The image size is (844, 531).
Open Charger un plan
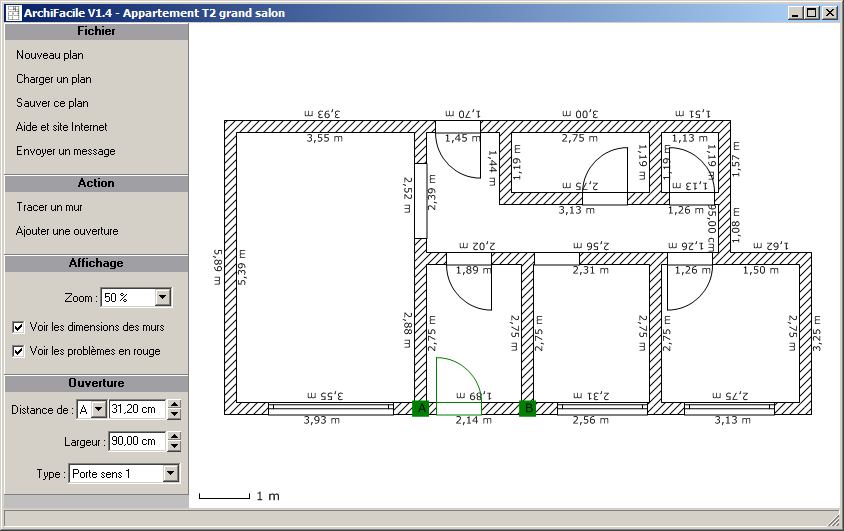[54, 79]
